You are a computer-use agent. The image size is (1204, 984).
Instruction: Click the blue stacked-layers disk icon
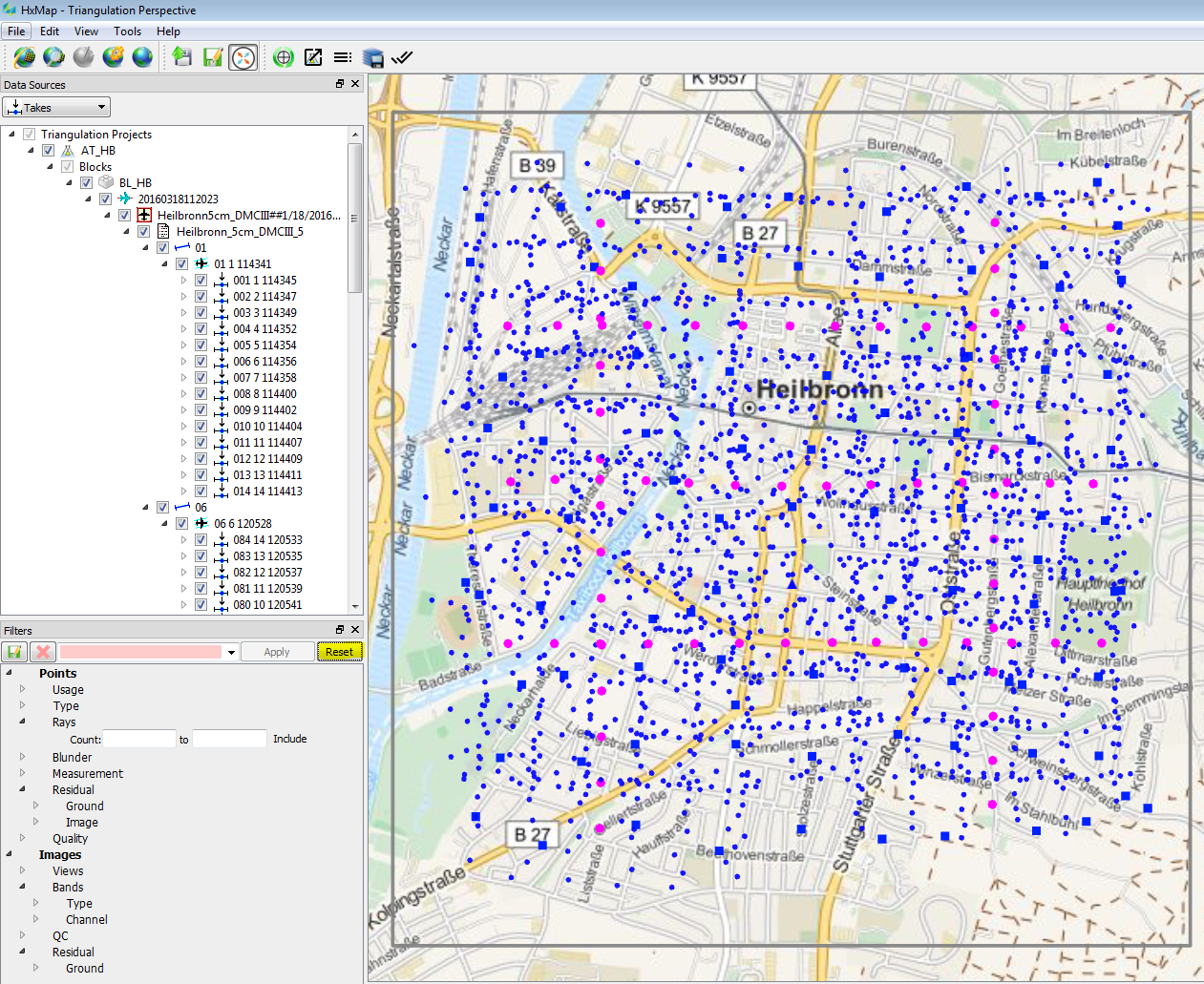(372, 57)
